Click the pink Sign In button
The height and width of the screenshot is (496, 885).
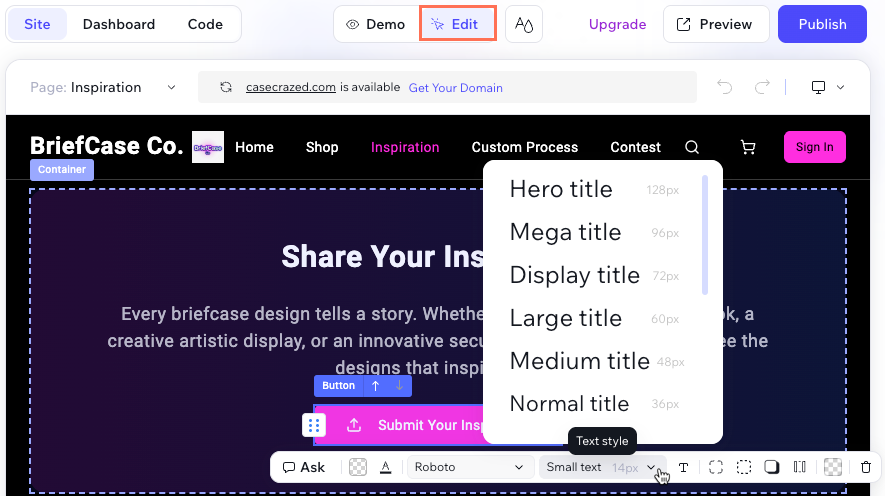tap(814, 147)
